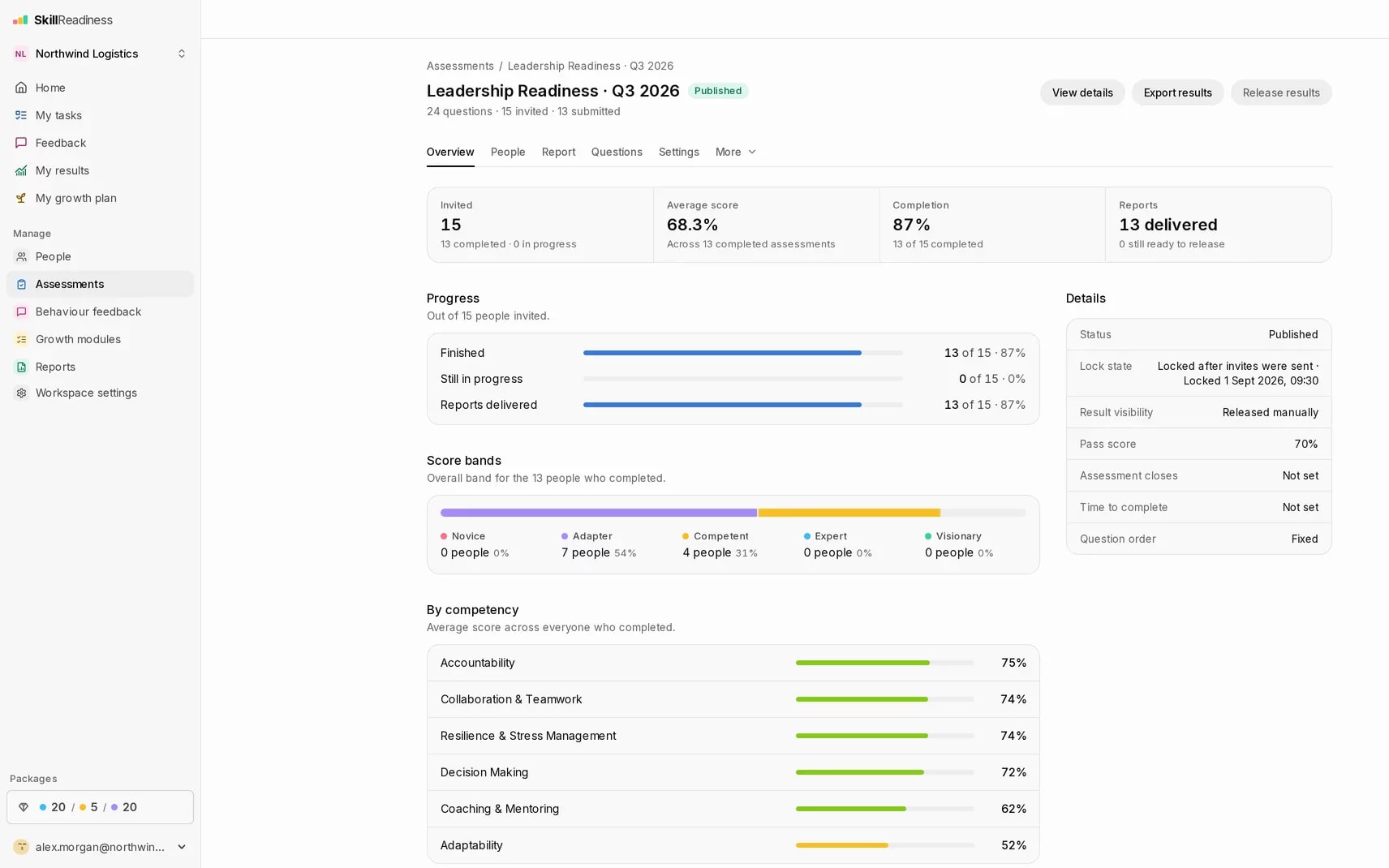The height and width of the screenshot is (868, 1389).
Task: Click the Coaching & Mentoring row
Action: click(x=733, y=809)
